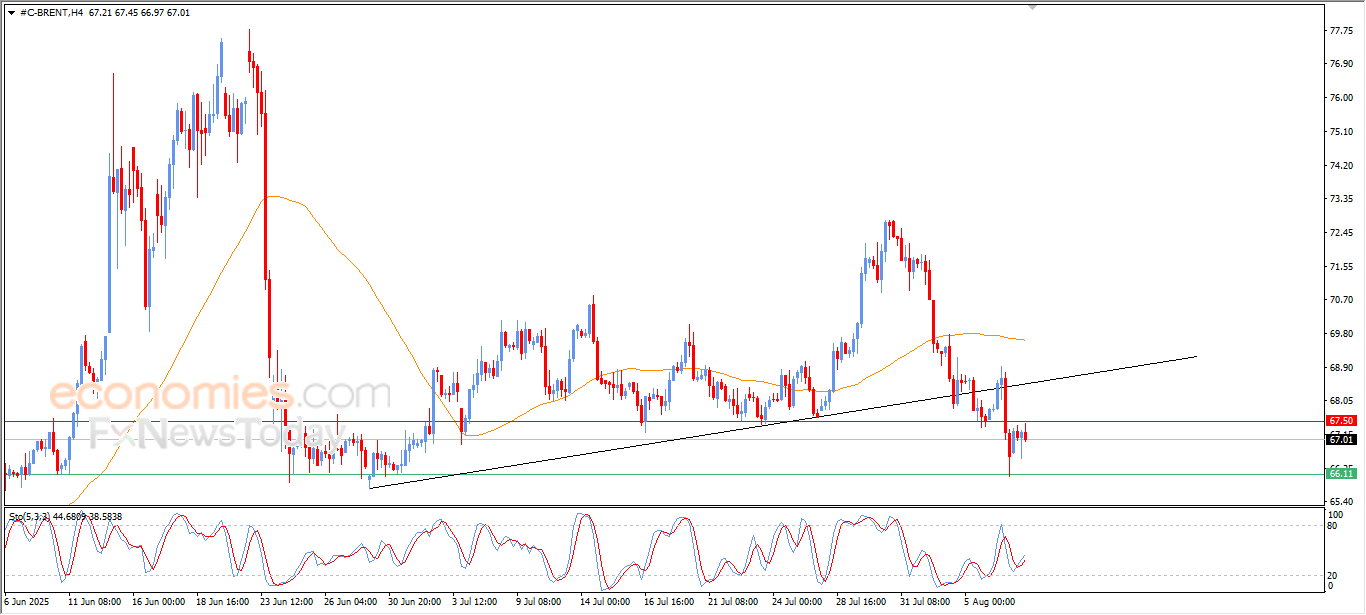Click the 30 Jun 20:00 date label
This screenshot has height=615, width=1366.
tap(414, 602)
